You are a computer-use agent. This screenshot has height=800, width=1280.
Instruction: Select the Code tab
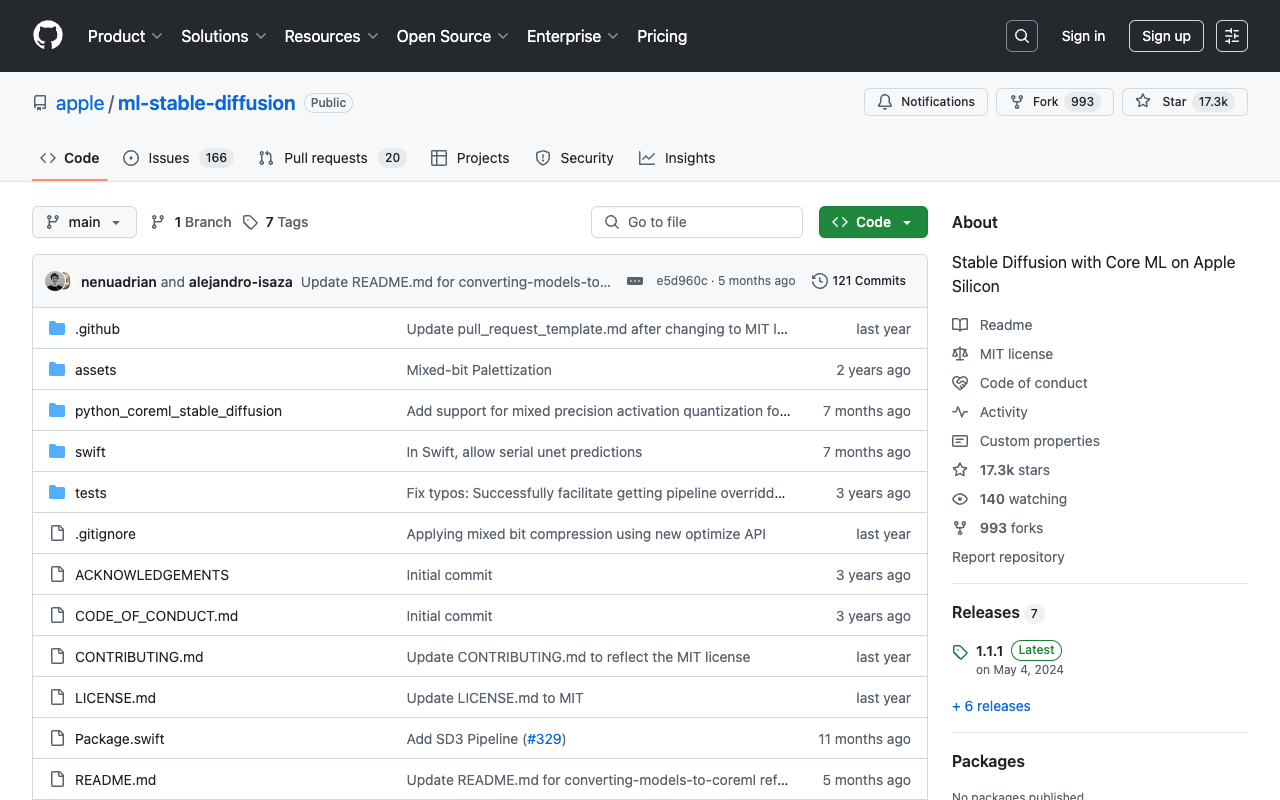coord(70,158)
